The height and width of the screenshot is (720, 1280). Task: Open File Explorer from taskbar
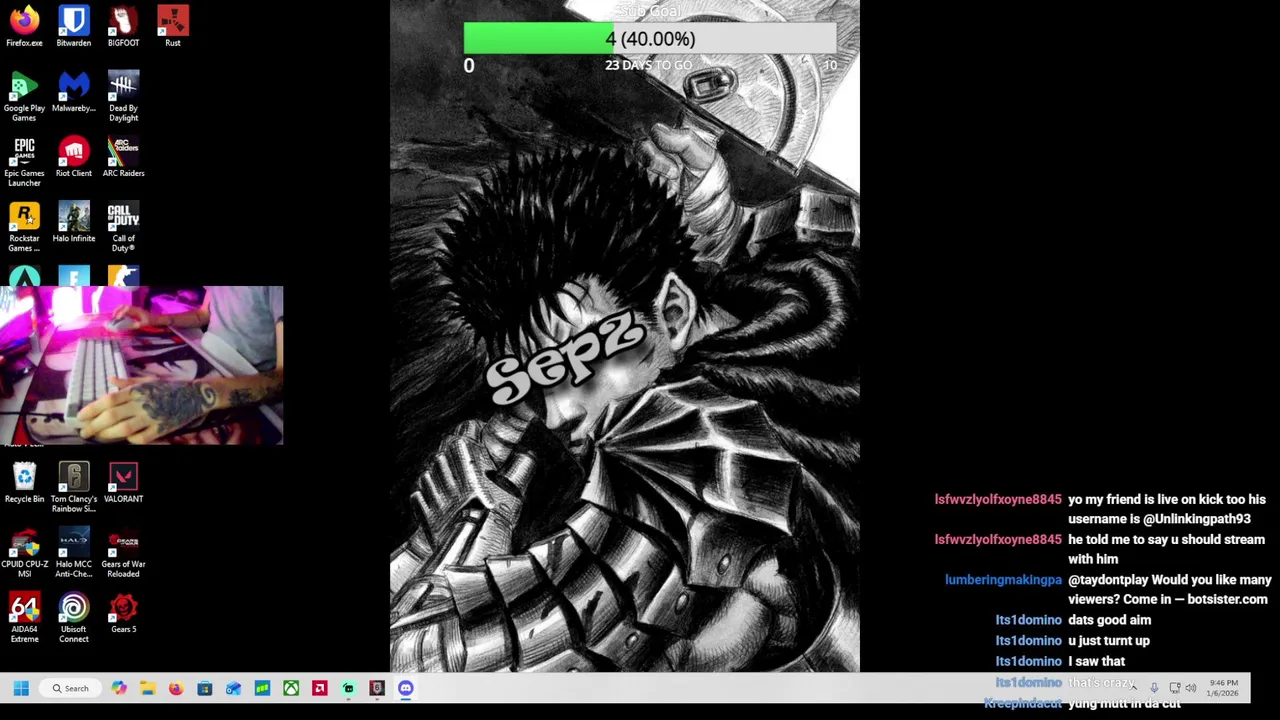coord(147,688)
